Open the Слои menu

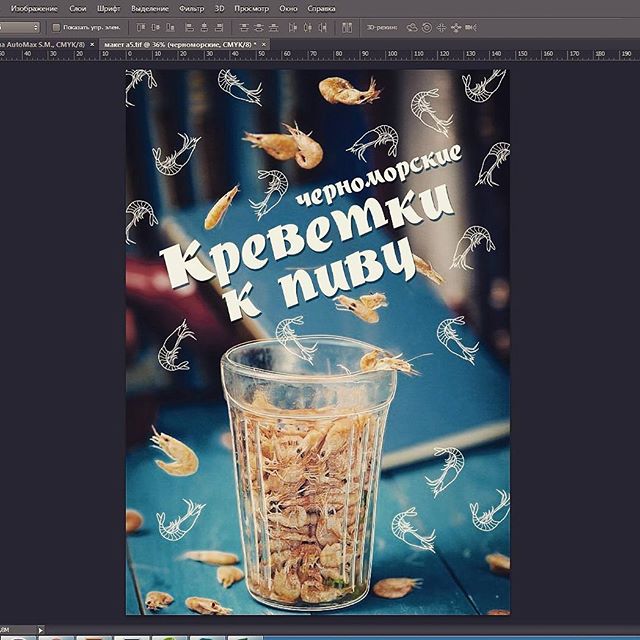78,9
